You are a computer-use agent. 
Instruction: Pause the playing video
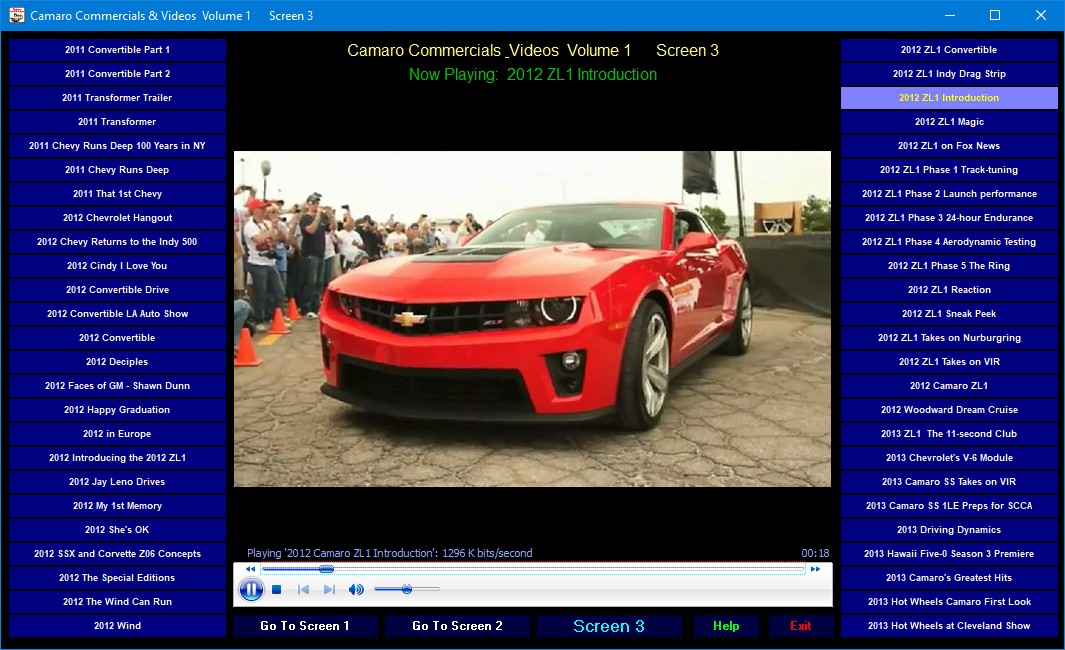click(251, 589)
